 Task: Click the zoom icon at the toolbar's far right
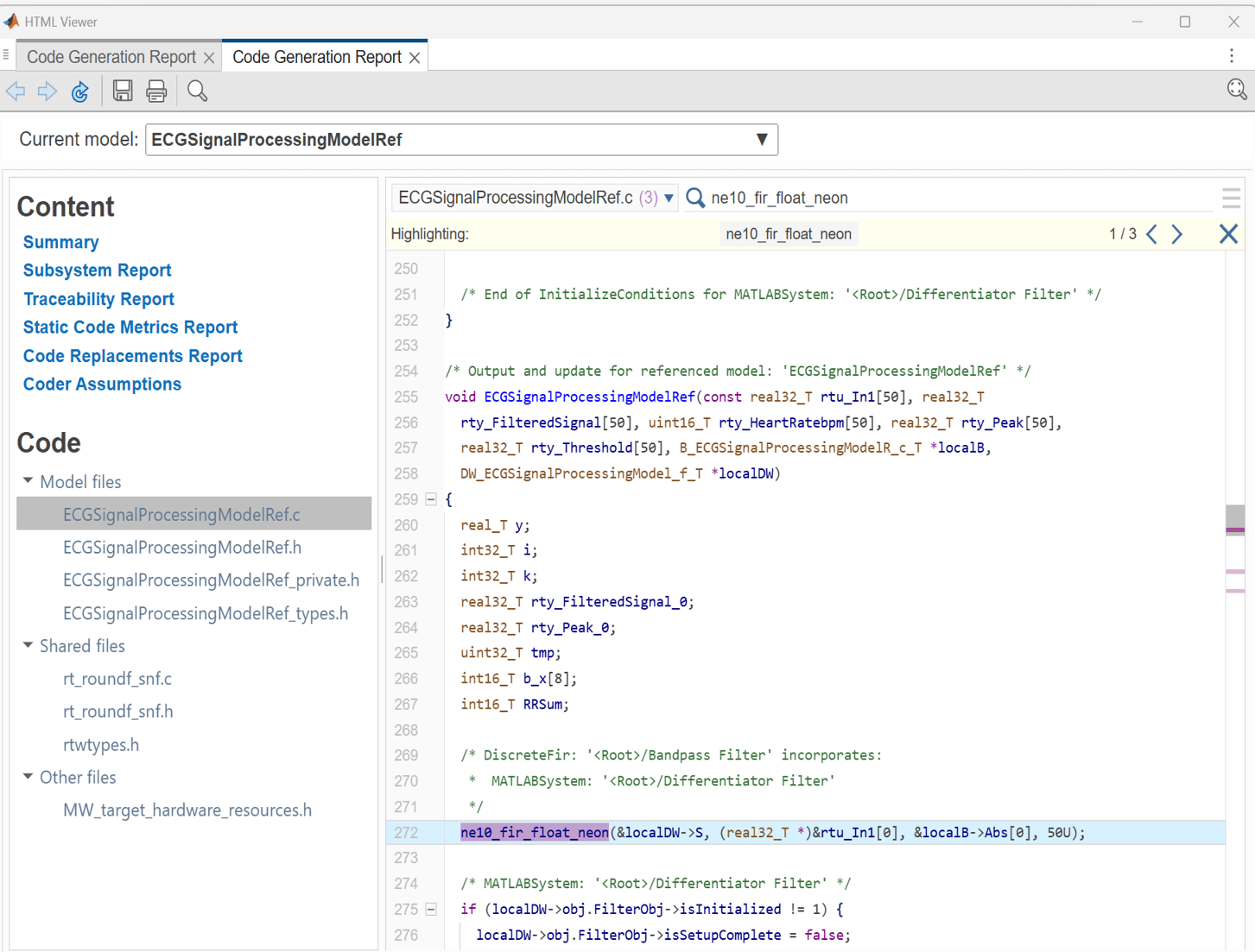point(1237,90)
